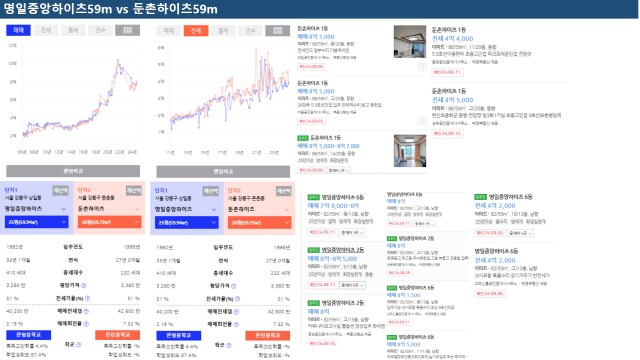Click the 평당가격 help icon in the right panel

point(234,286)
